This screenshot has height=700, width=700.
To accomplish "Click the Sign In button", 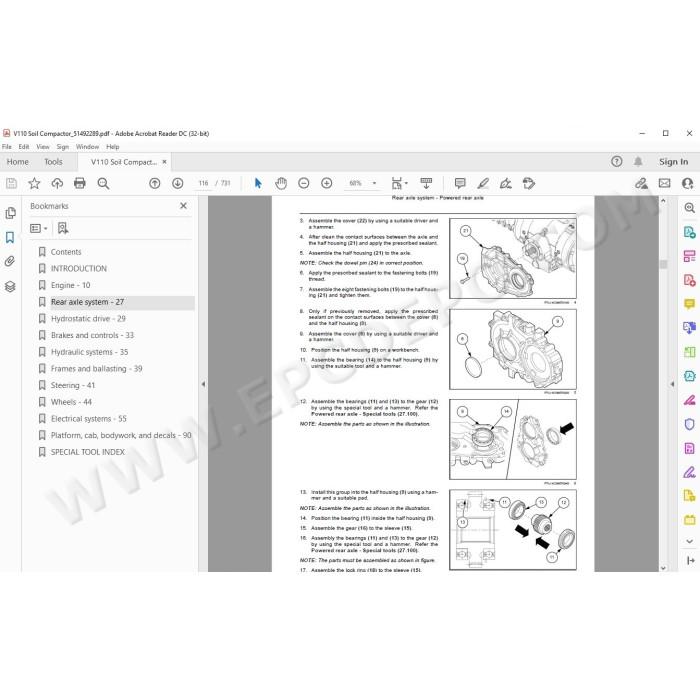I will pos(673,162).
